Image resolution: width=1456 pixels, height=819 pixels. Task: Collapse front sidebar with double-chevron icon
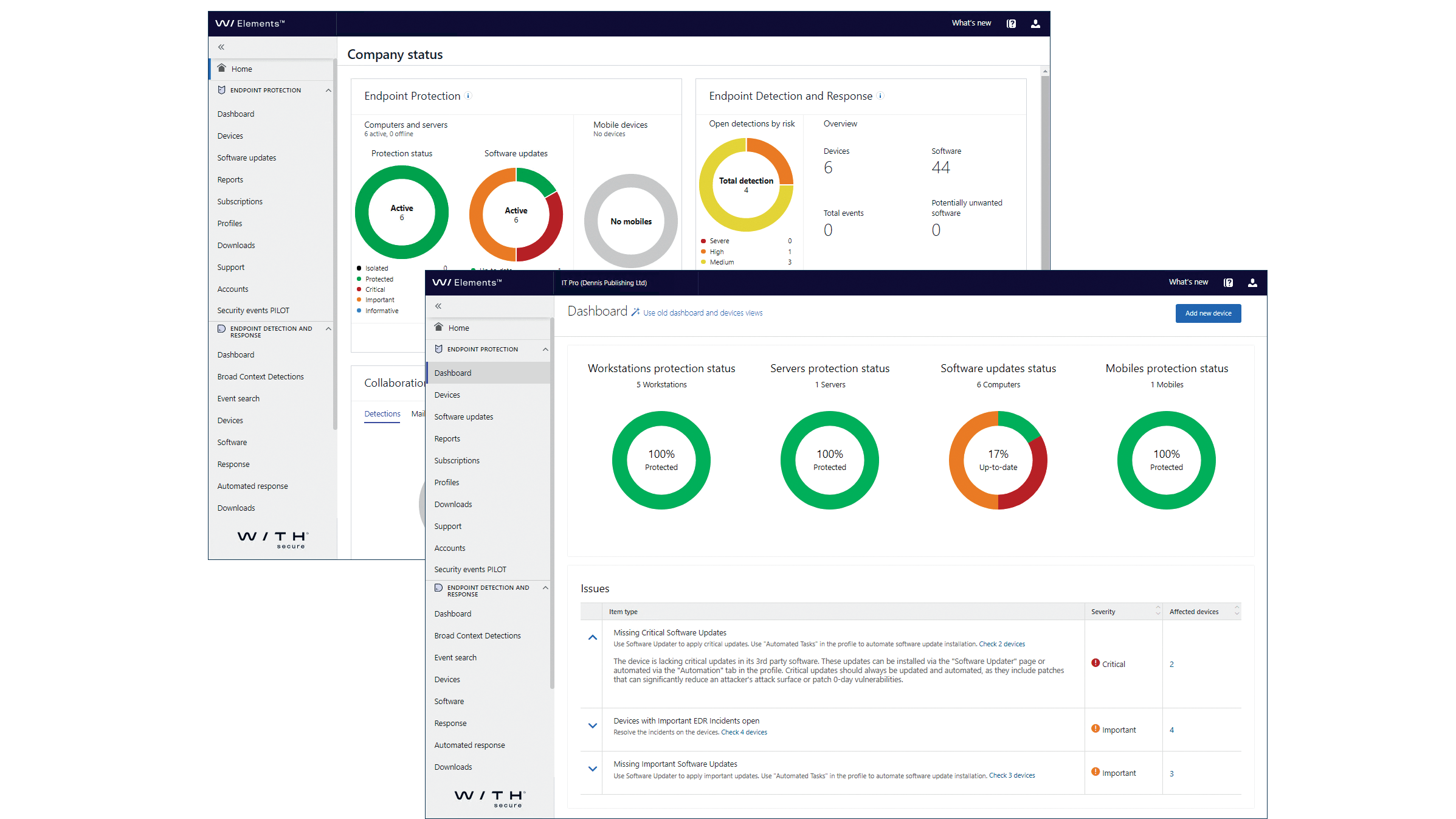(438, 306)
